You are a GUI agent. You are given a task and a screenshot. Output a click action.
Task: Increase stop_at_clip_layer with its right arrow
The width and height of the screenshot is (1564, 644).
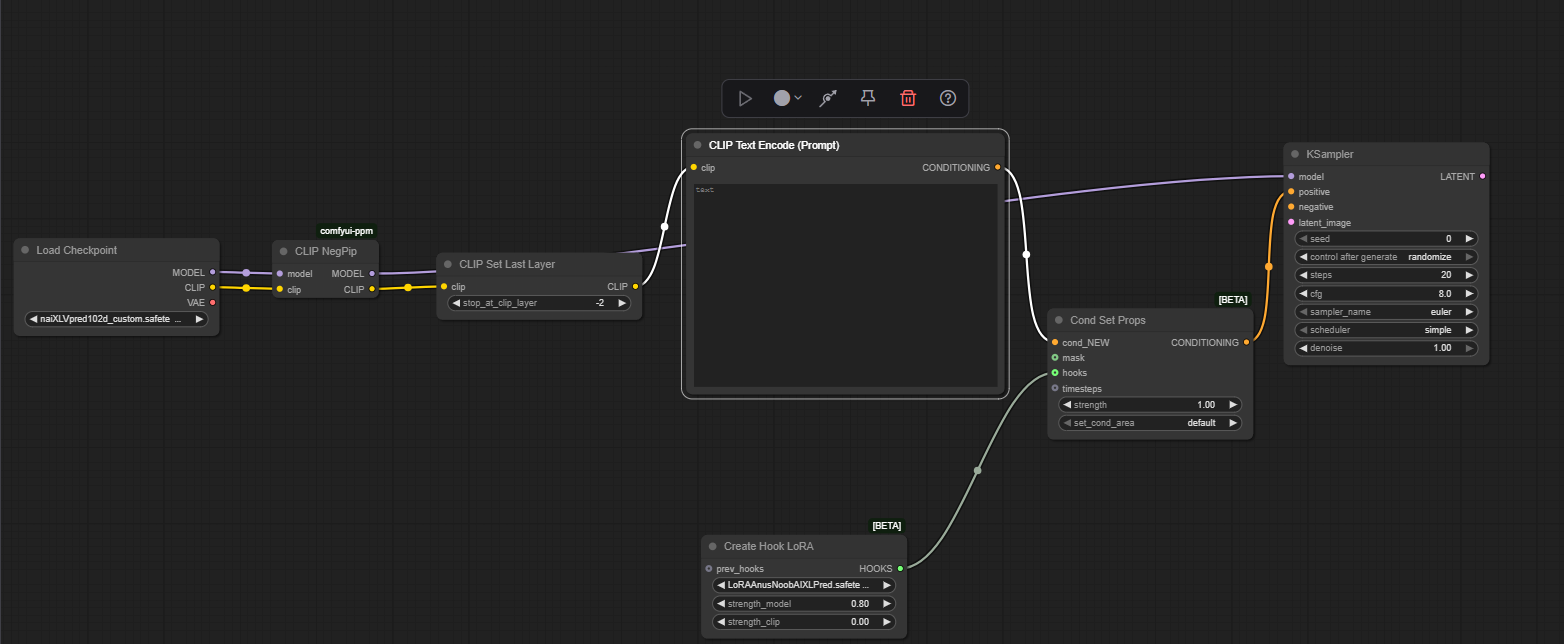tap(622, 303)
